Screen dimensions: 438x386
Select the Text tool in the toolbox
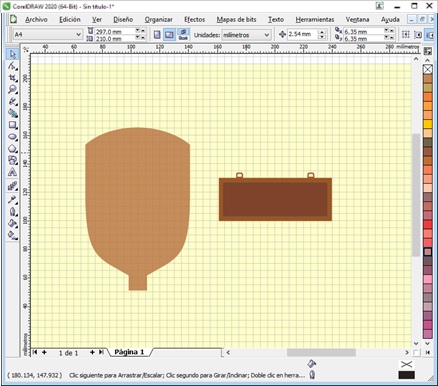tap(12, 172)
